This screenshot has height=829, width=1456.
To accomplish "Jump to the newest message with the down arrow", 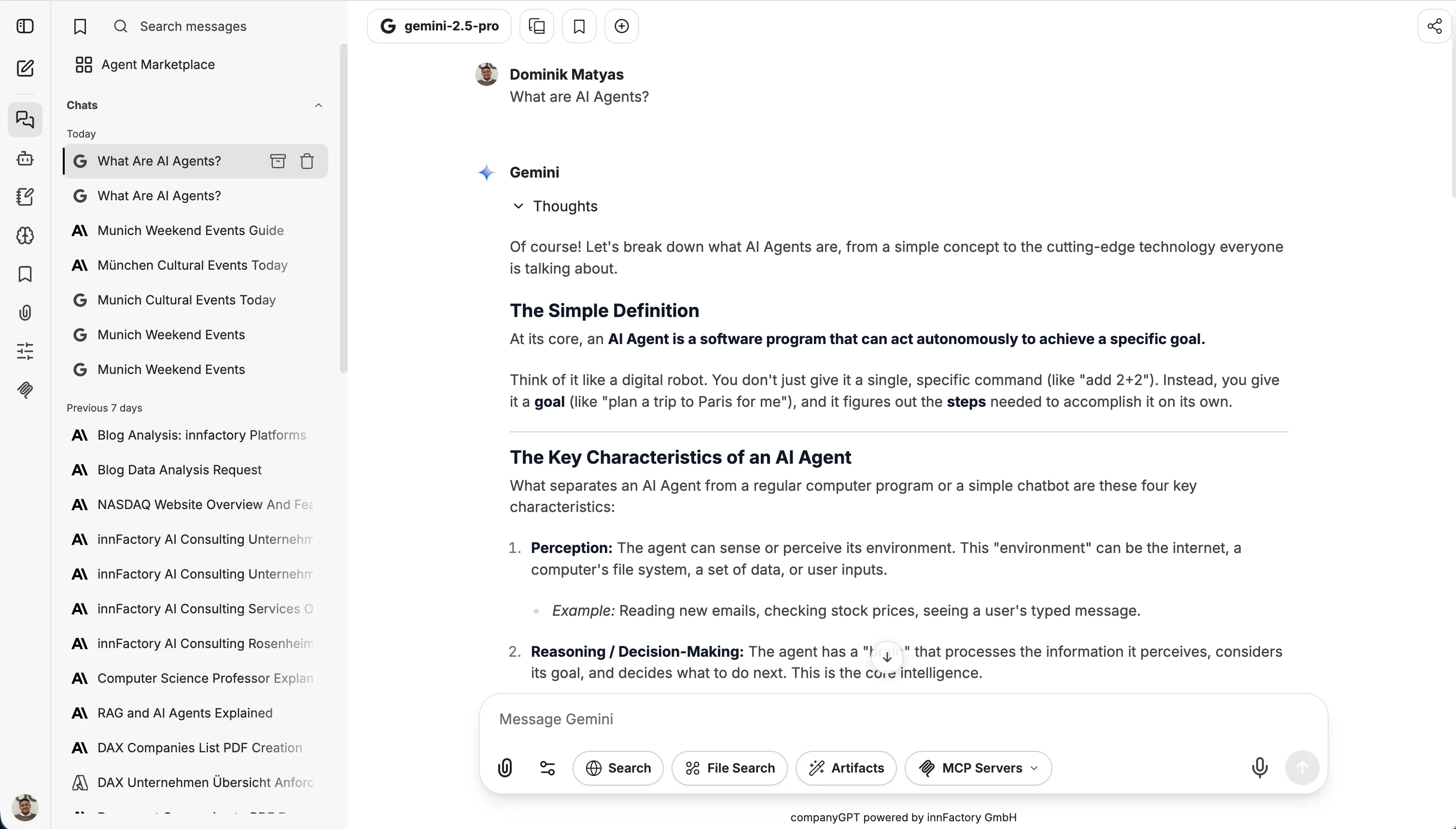I will point(886,657).
